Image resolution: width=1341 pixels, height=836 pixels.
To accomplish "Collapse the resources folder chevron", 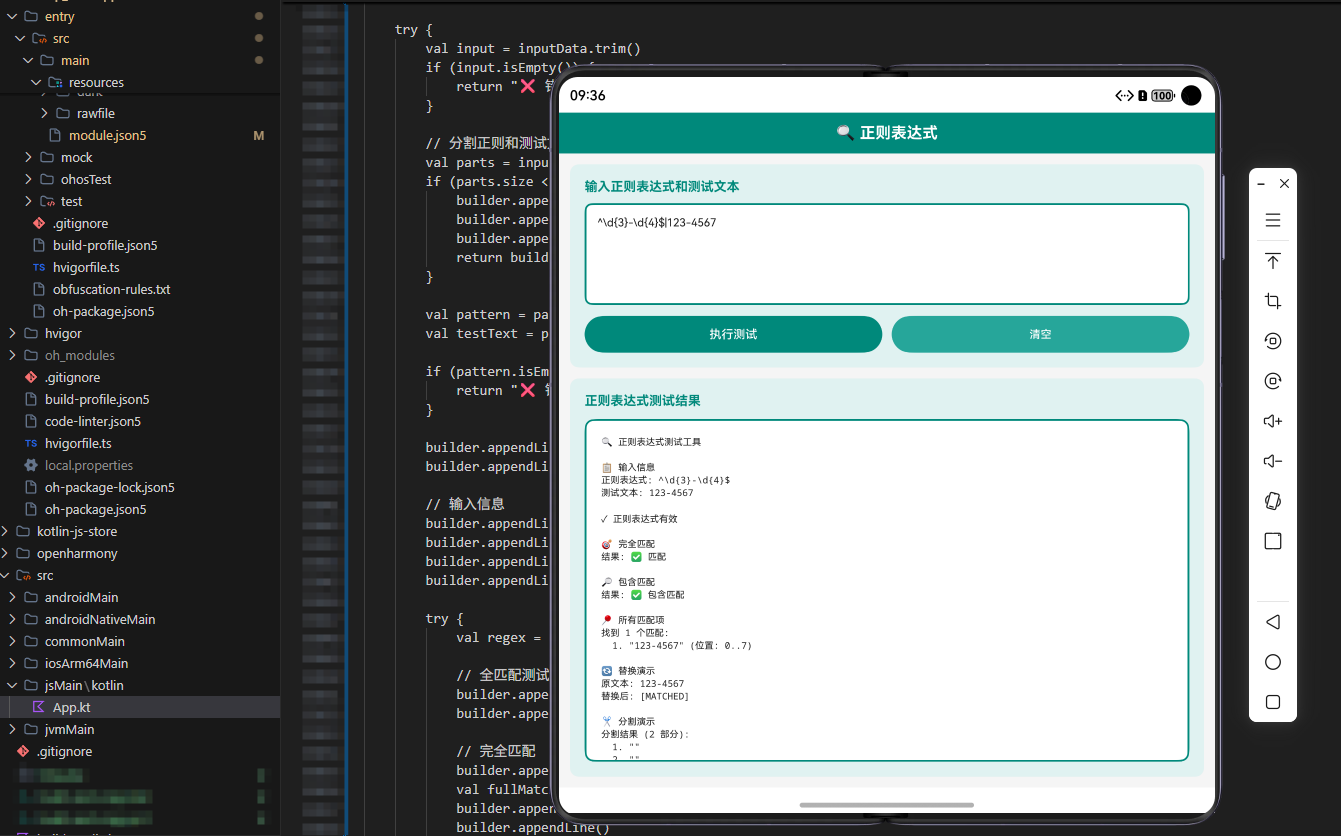I will [x=36, y=82].
